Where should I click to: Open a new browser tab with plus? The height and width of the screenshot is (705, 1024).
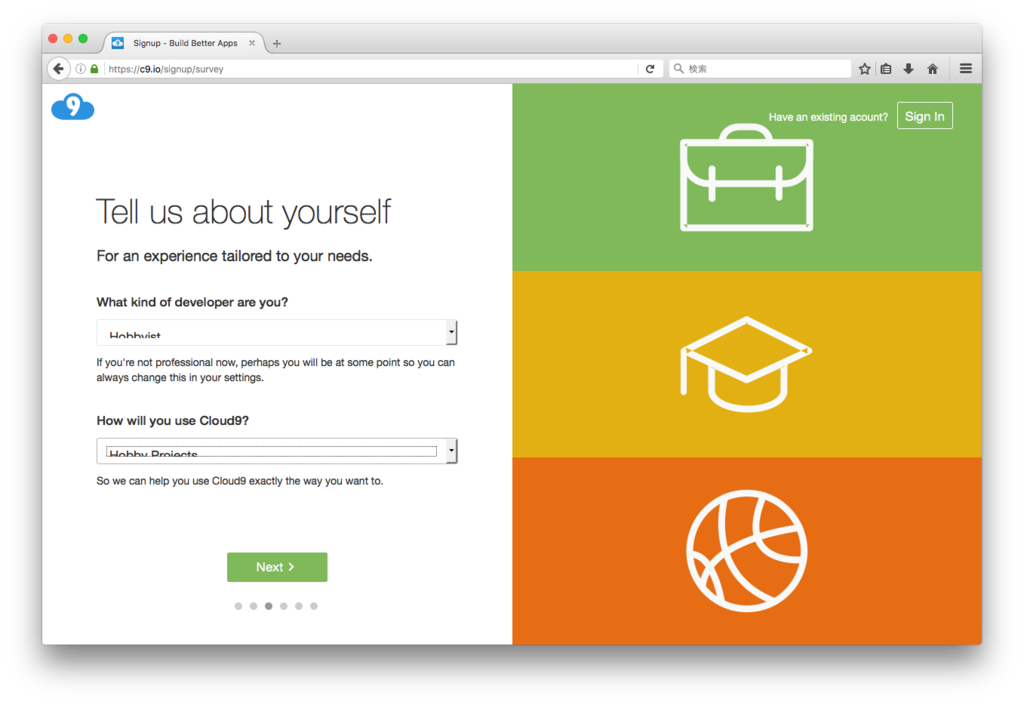277,44
